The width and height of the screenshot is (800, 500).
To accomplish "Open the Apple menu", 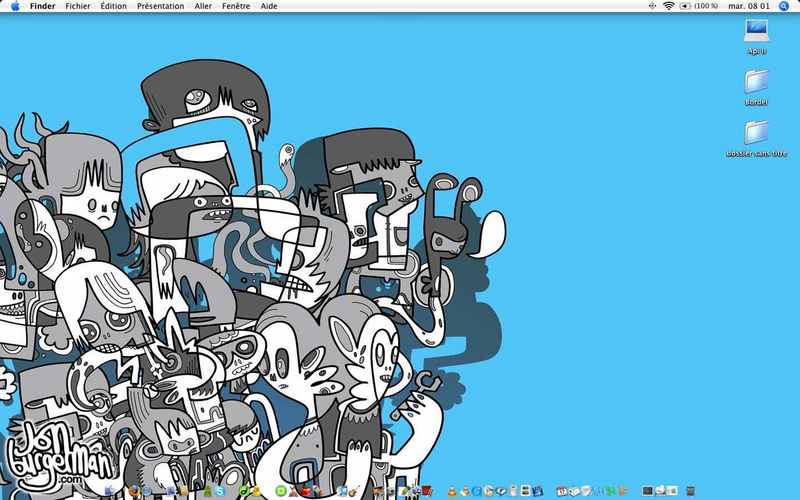I will click(15, 6).
